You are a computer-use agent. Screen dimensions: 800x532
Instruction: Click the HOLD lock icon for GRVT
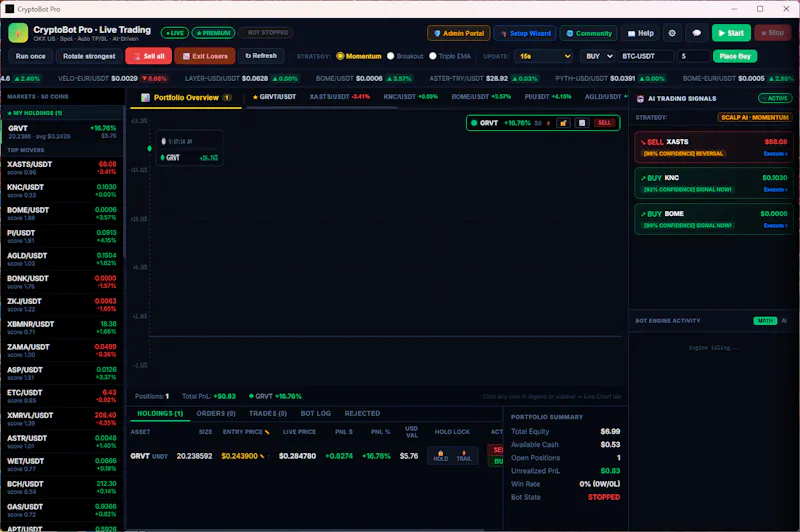point(441,455)
